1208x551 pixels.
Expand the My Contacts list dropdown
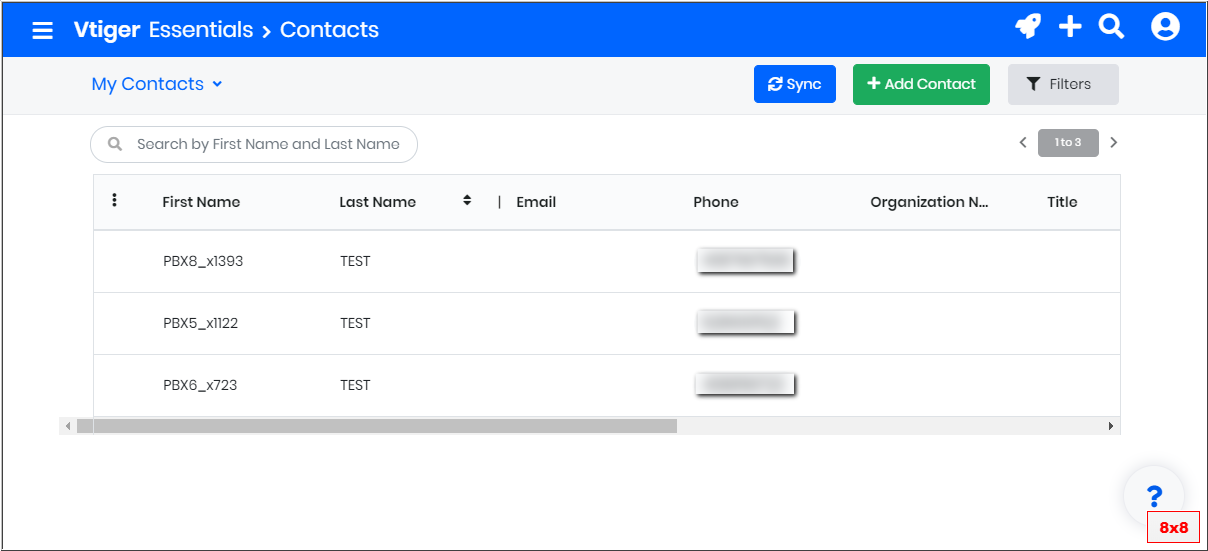156,84
